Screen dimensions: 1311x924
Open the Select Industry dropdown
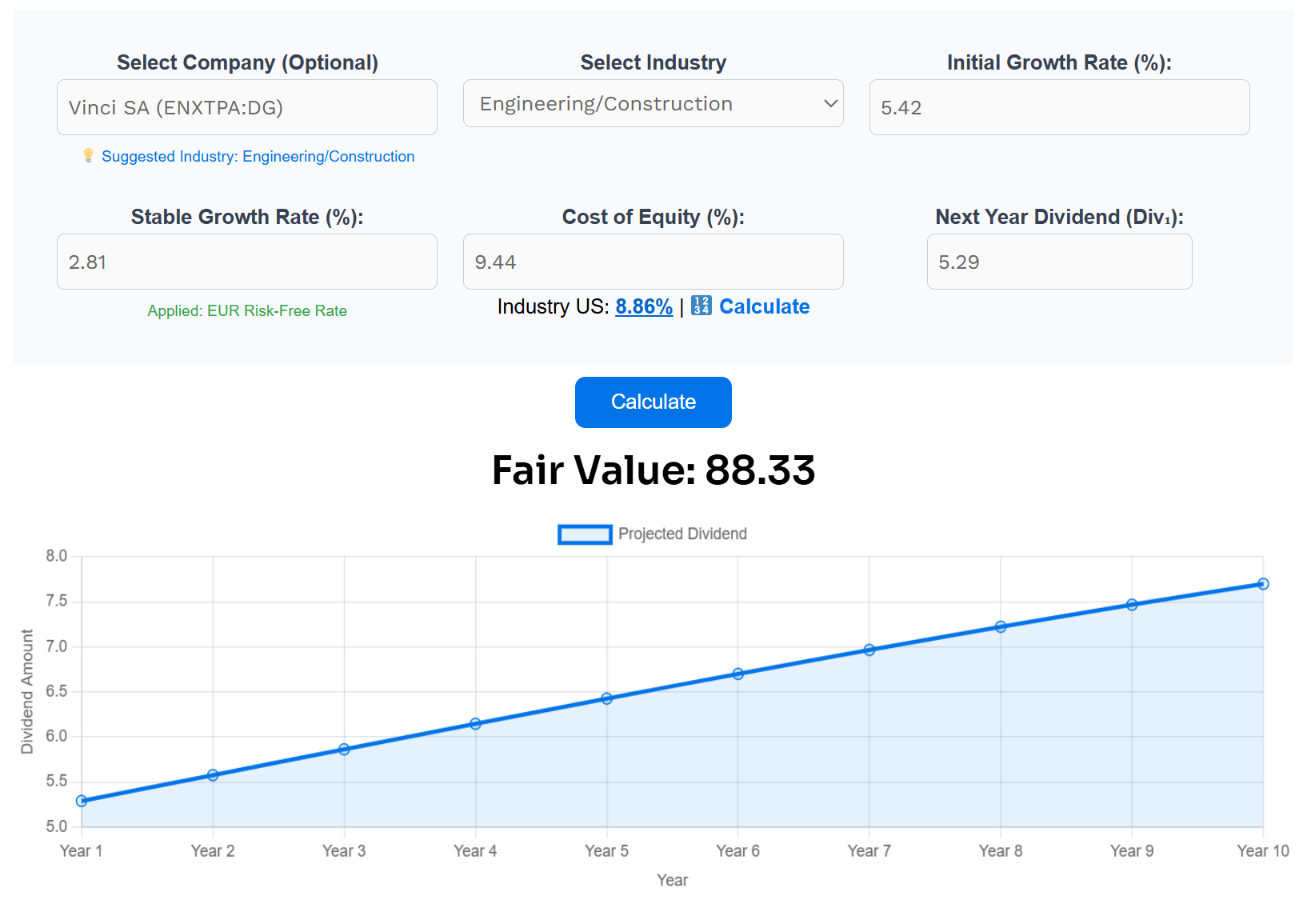click(x=654, y=103)
